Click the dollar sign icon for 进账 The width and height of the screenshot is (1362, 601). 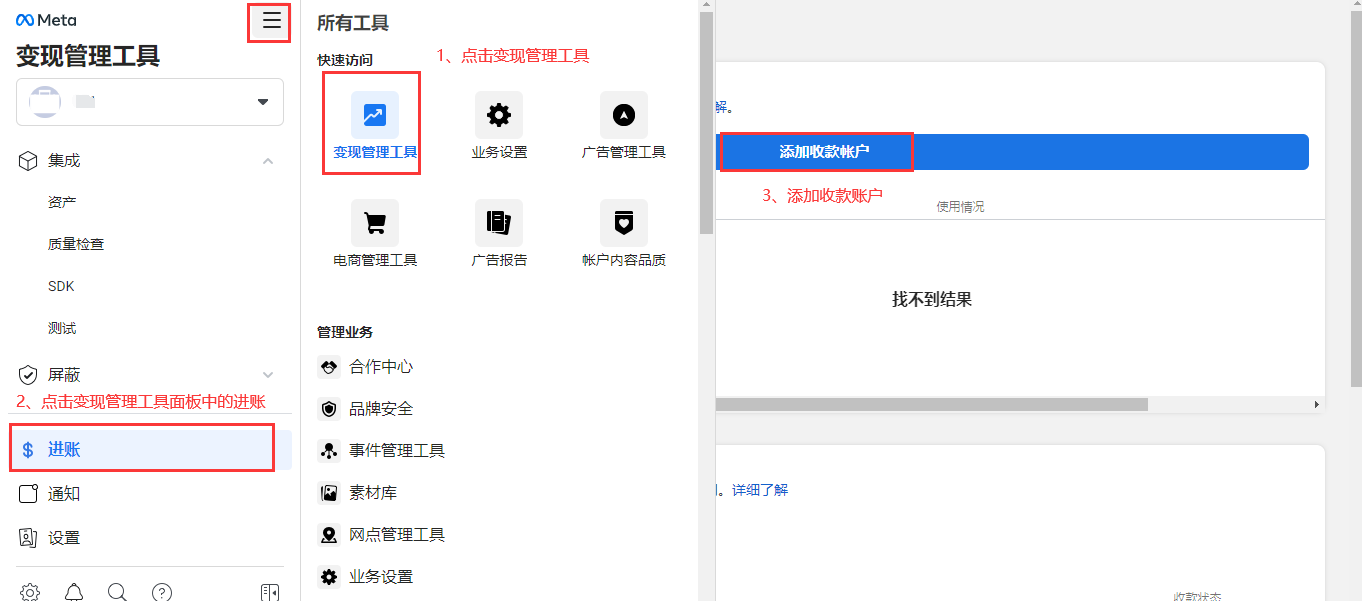click(28, 450)
